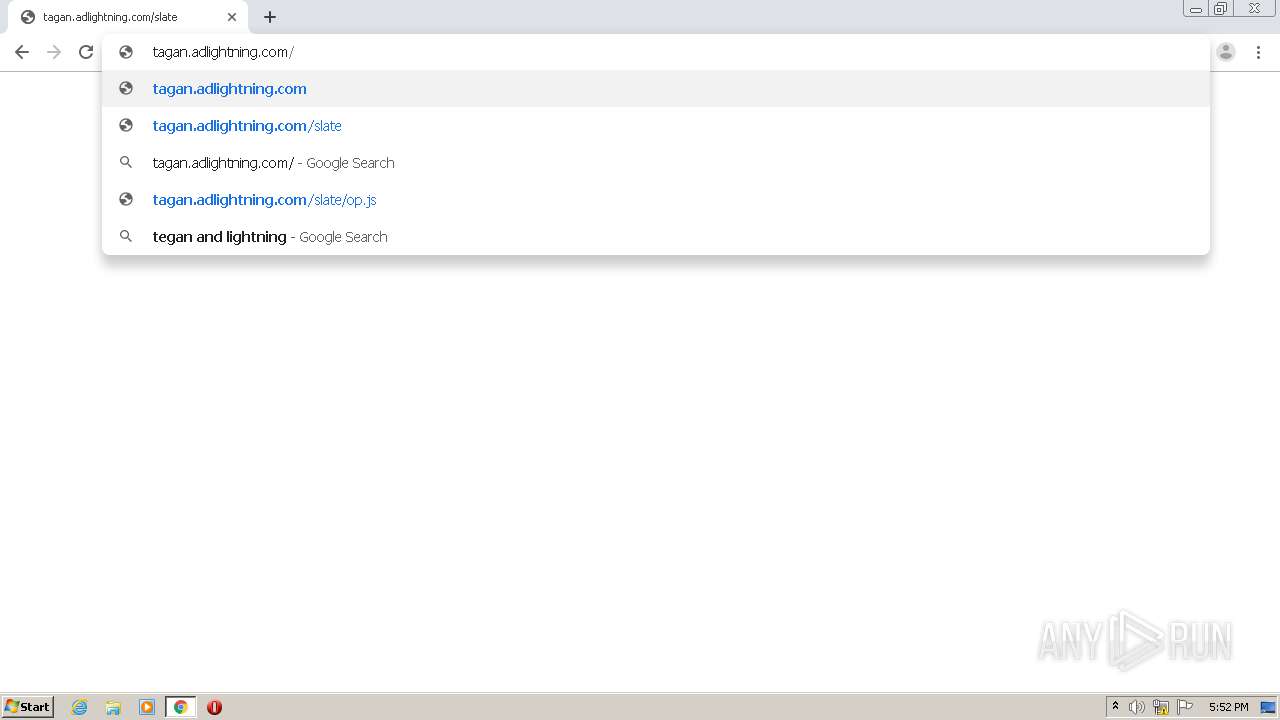Click the site info globe in address bar

(x=126, y=52)
